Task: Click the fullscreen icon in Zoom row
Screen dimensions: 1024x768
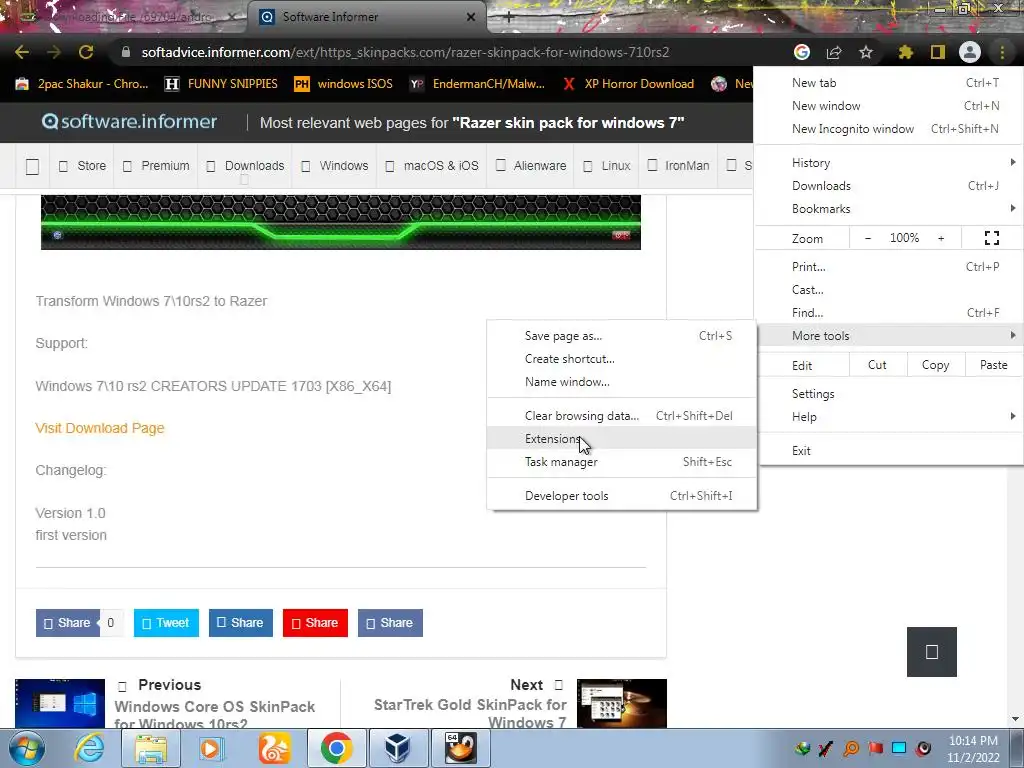Action: tap(992, 238)
